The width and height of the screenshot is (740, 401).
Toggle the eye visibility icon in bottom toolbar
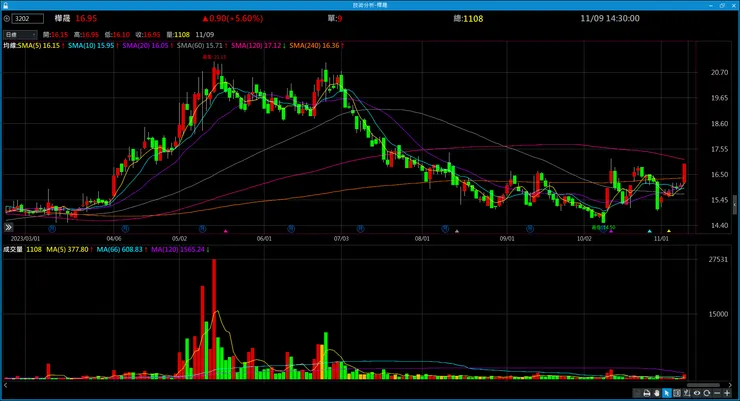click(697, 393)
